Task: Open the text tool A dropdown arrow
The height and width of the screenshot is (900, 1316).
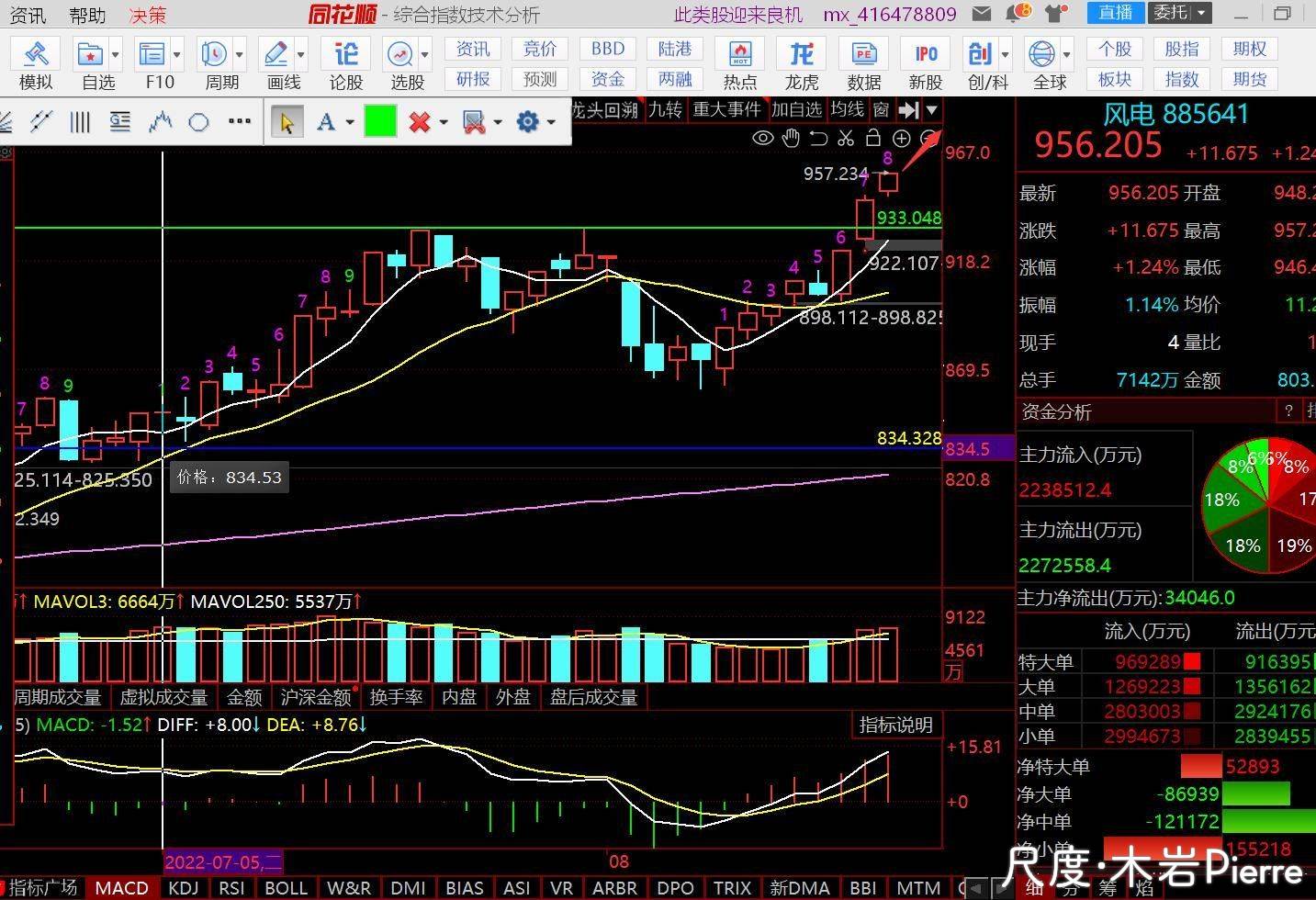Action: tap(350, 122)
